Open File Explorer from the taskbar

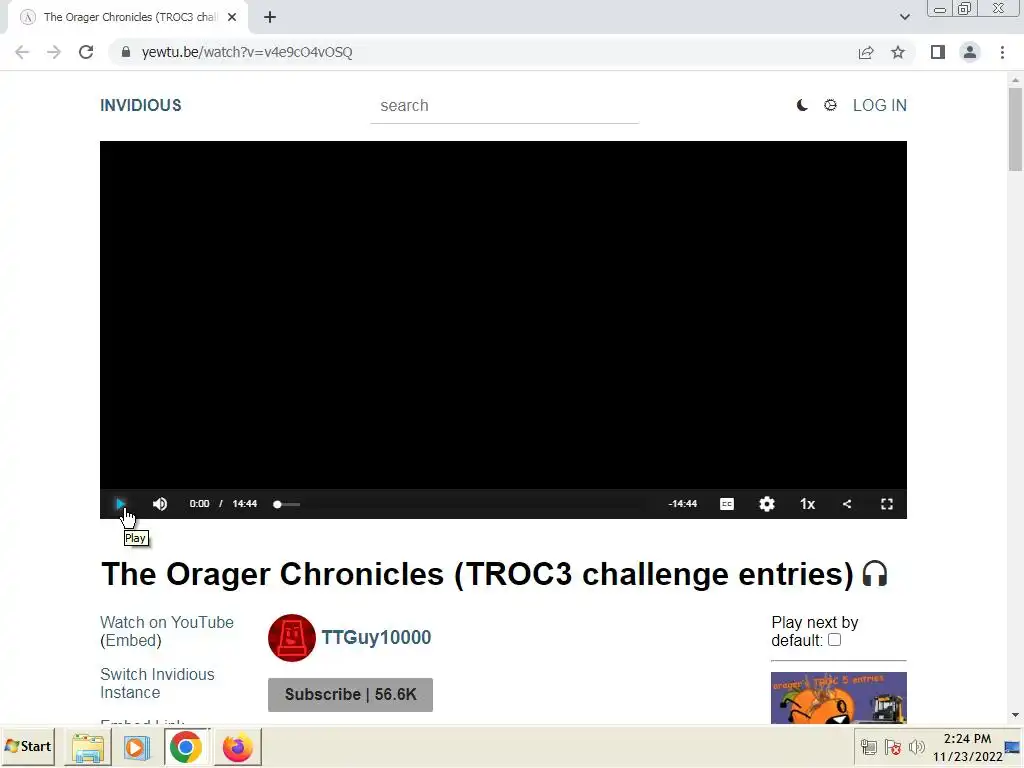pyautogui.click(x=88, y=747)
